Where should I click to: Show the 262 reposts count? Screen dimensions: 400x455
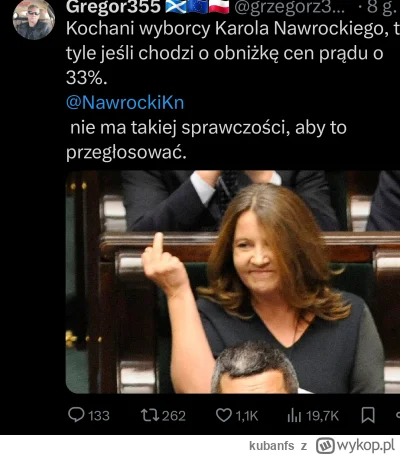[174, 416]
